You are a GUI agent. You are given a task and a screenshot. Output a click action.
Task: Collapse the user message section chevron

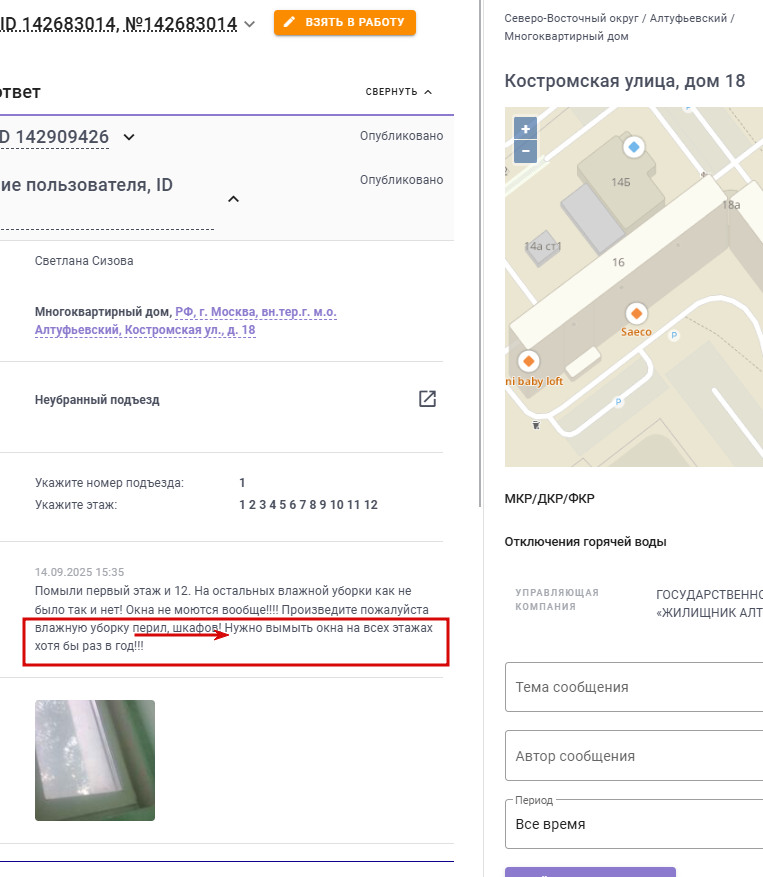233,199
